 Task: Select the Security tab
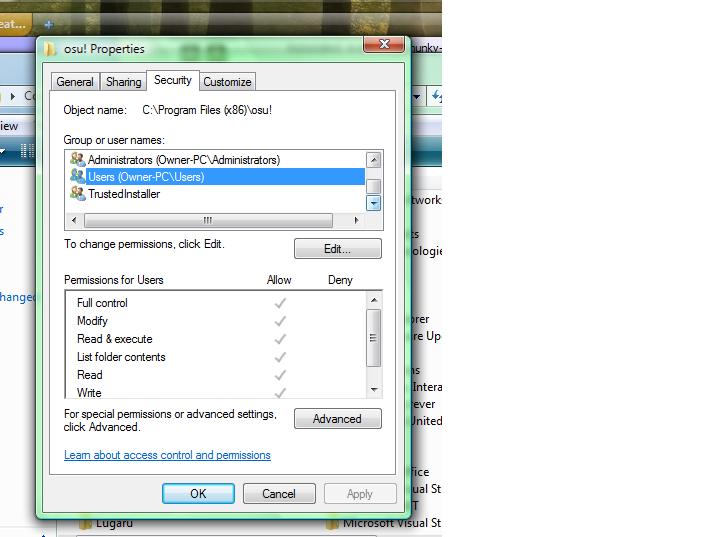point(173,80)
